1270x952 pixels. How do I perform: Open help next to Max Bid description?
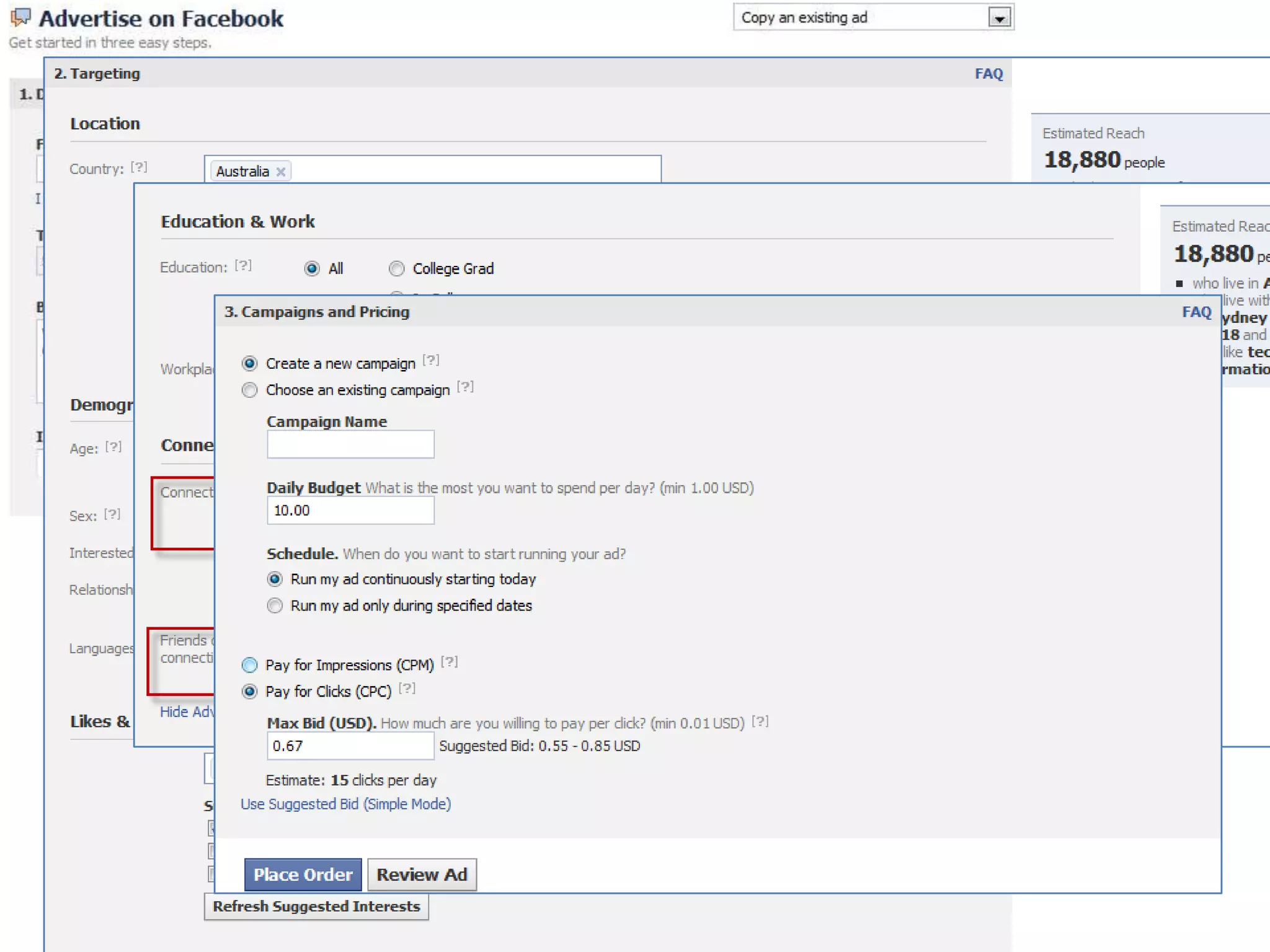(x=760, y=722)
